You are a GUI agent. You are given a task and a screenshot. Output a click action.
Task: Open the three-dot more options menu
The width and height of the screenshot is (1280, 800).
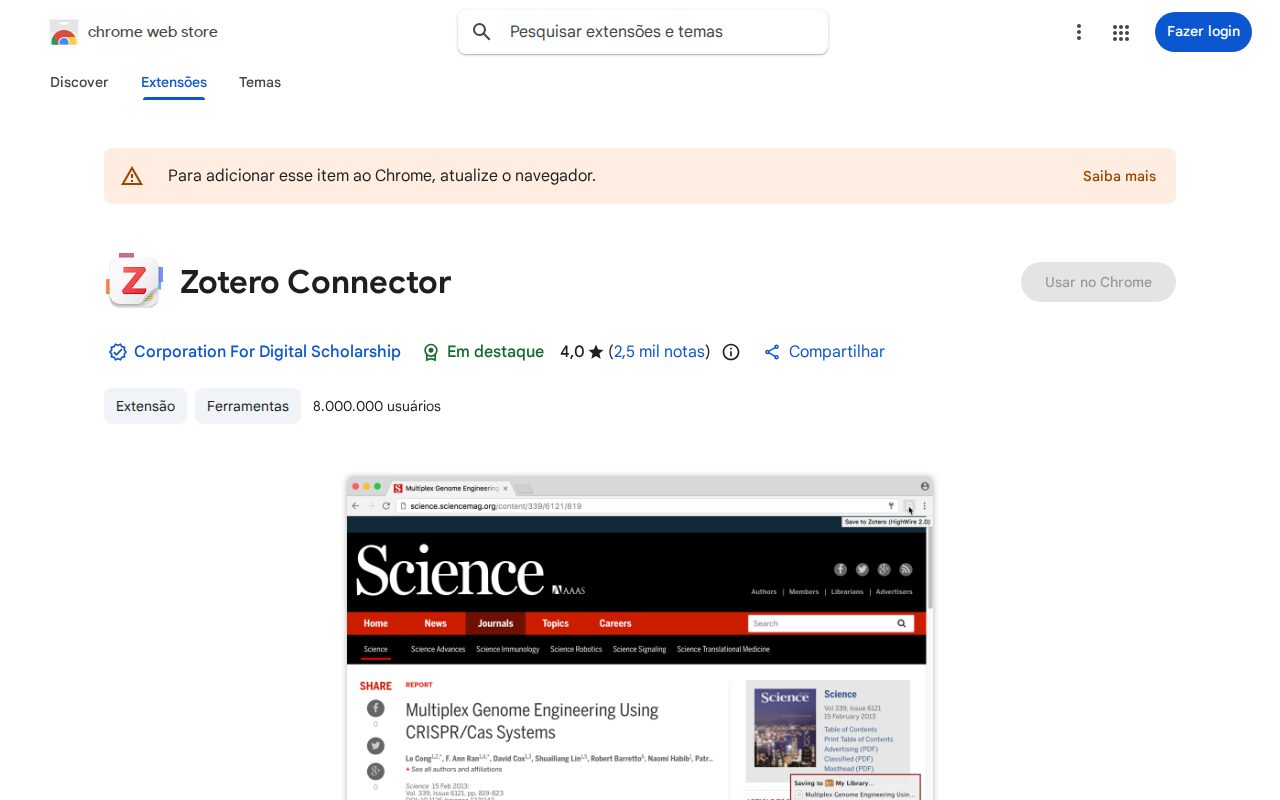click(1078, 32)
